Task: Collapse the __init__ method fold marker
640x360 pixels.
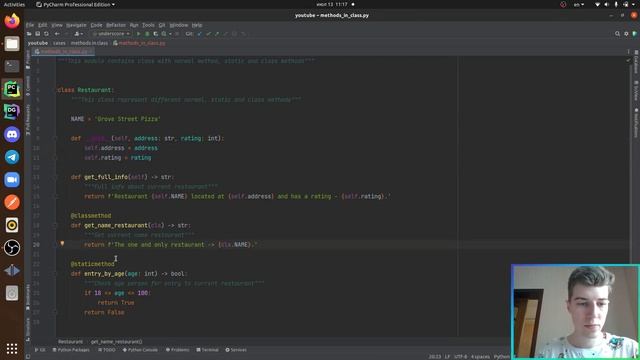Action: coord(56,138)
